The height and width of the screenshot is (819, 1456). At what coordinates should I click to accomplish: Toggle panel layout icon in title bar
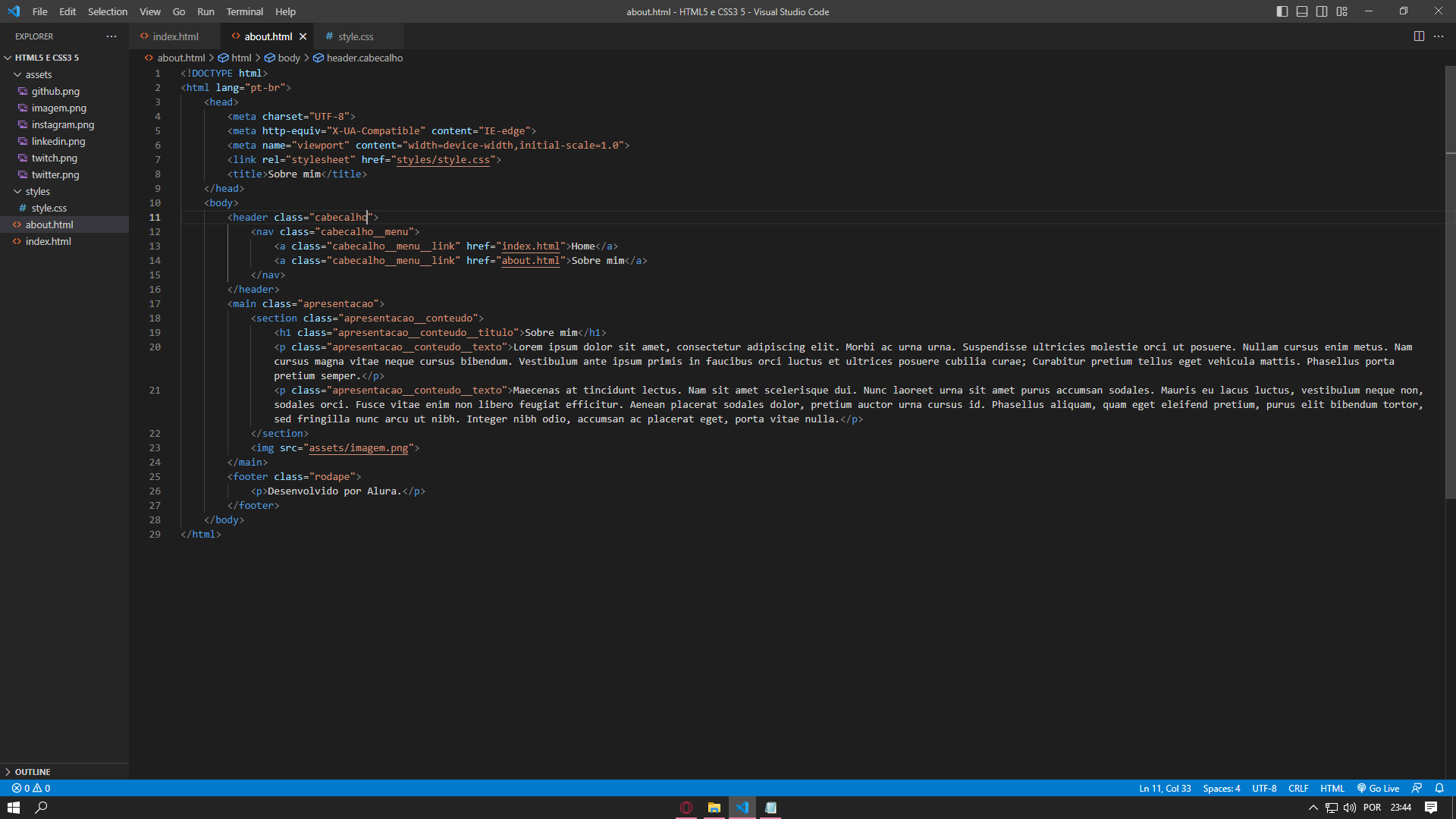click(x=1302, y=11)
